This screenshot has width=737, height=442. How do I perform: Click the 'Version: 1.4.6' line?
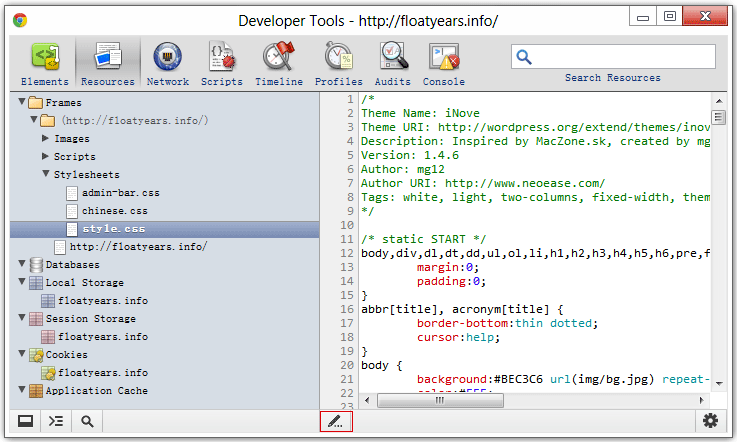pyautogui.click(x=410, y=155)
